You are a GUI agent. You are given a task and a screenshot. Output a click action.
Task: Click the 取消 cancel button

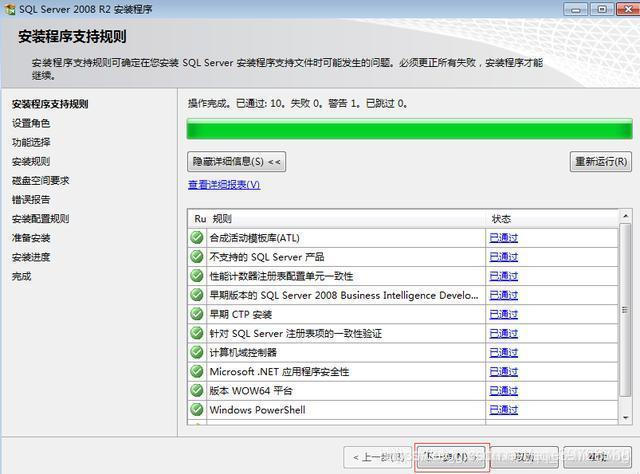pyautogui.click(x=524, y=457)
